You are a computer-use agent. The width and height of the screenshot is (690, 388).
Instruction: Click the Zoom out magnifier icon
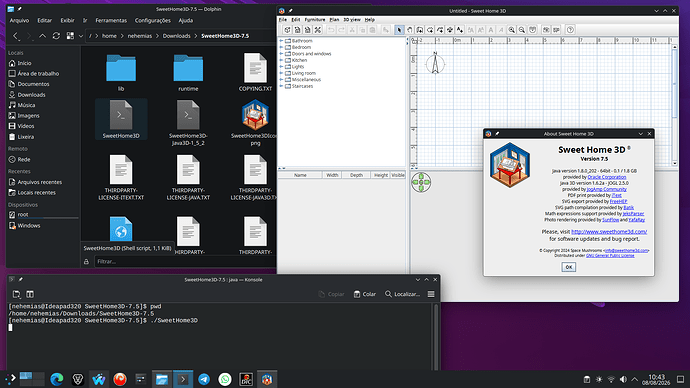point(522,30)
